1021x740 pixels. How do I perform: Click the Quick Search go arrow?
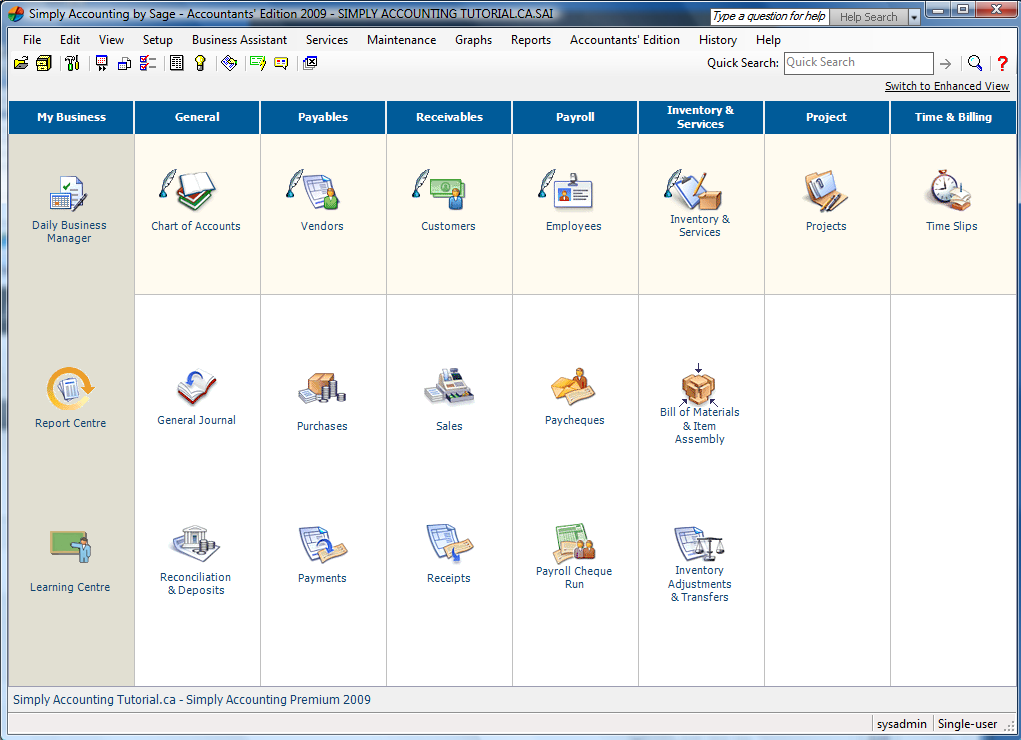945,63
